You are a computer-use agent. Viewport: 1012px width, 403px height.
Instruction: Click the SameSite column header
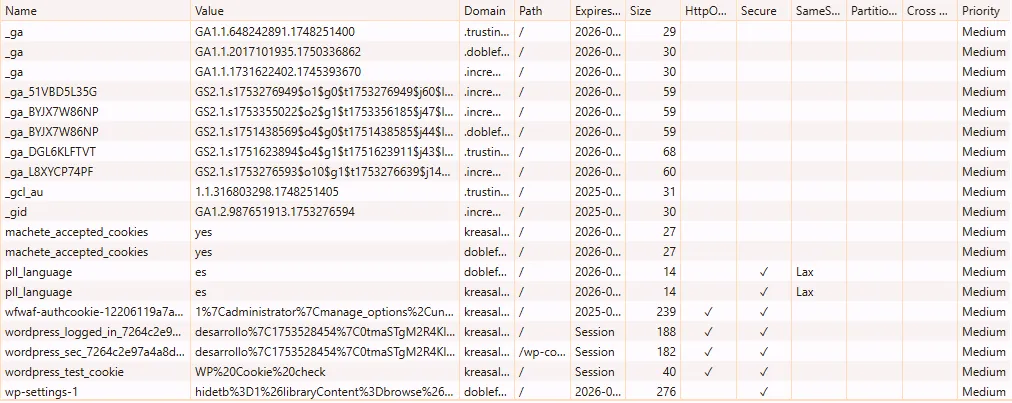(818, 11)
